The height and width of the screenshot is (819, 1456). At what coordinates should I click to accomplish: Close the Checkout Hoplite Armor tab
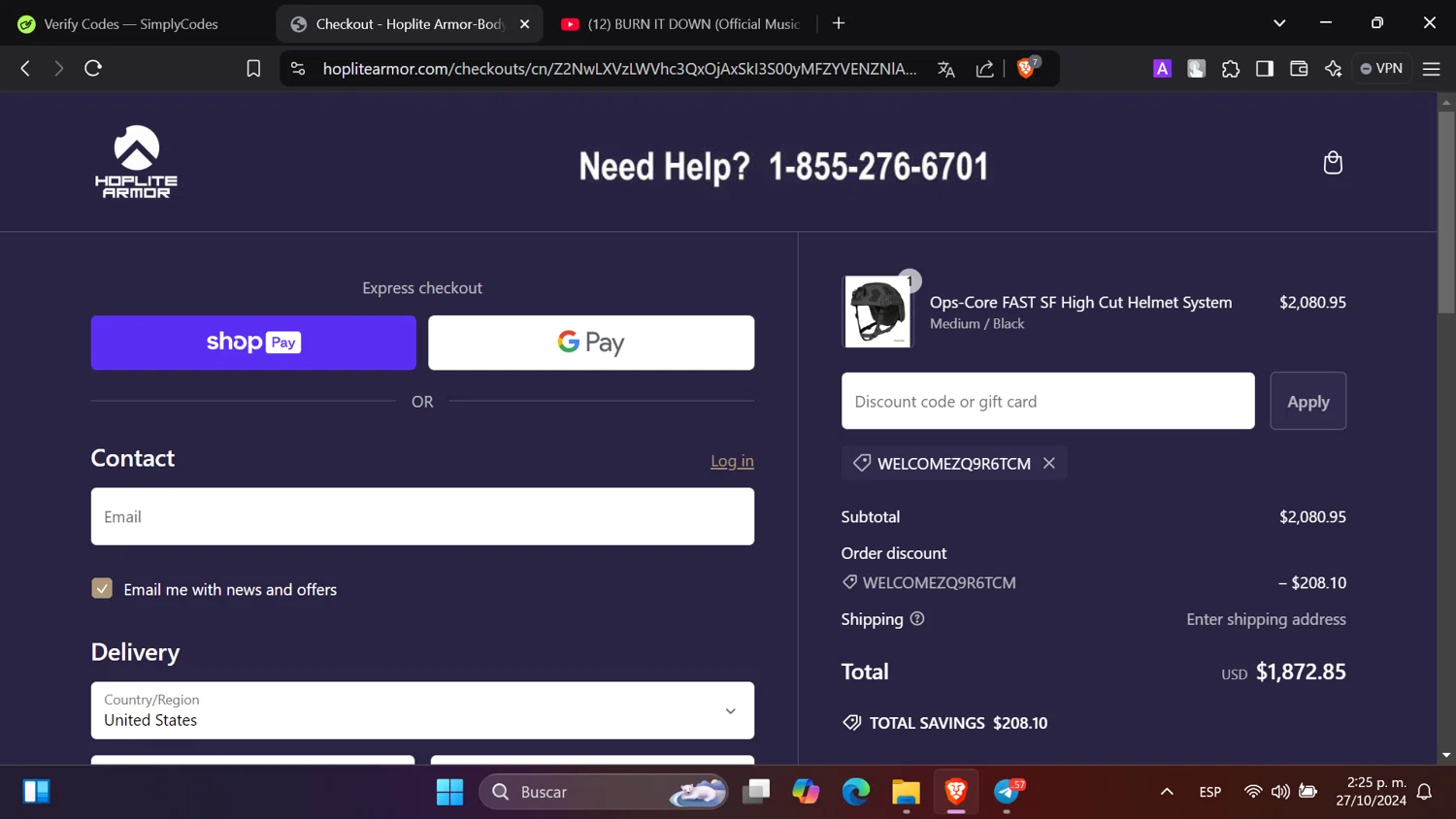pyautogui.click(x=525, y=23)
